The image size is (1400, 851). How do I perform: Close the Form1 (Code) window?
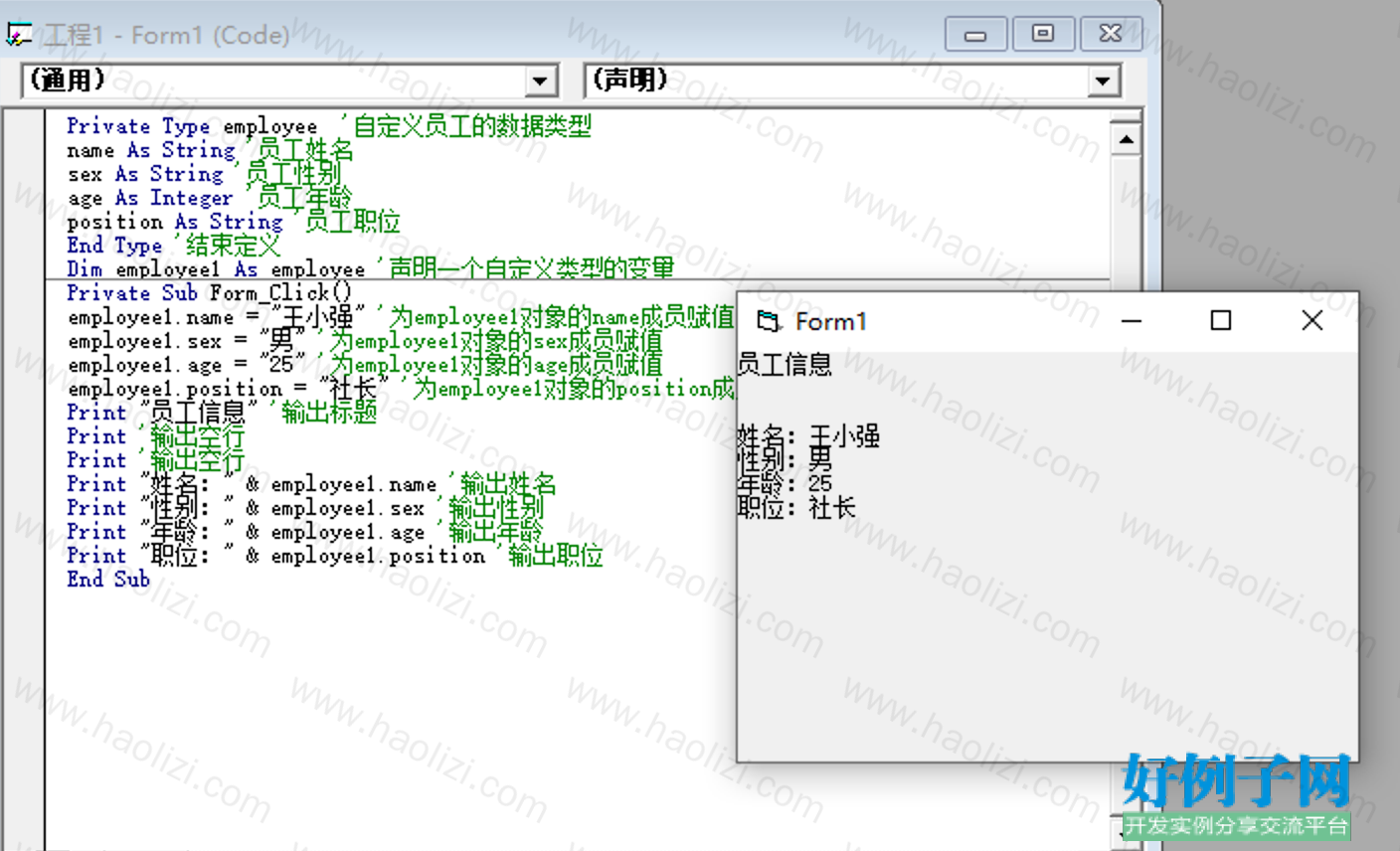[1110, 34]
